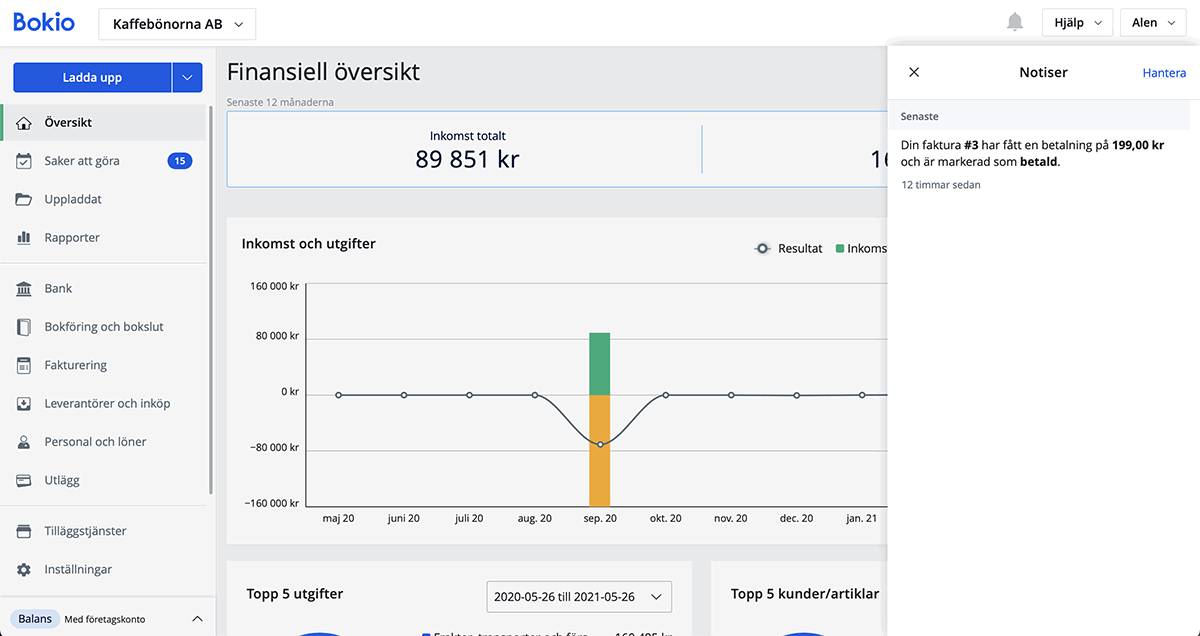Click the Hantera link in notifications
Image resolution: width=1200 pixels, height=636 pixels.
tap(1164, 73)
